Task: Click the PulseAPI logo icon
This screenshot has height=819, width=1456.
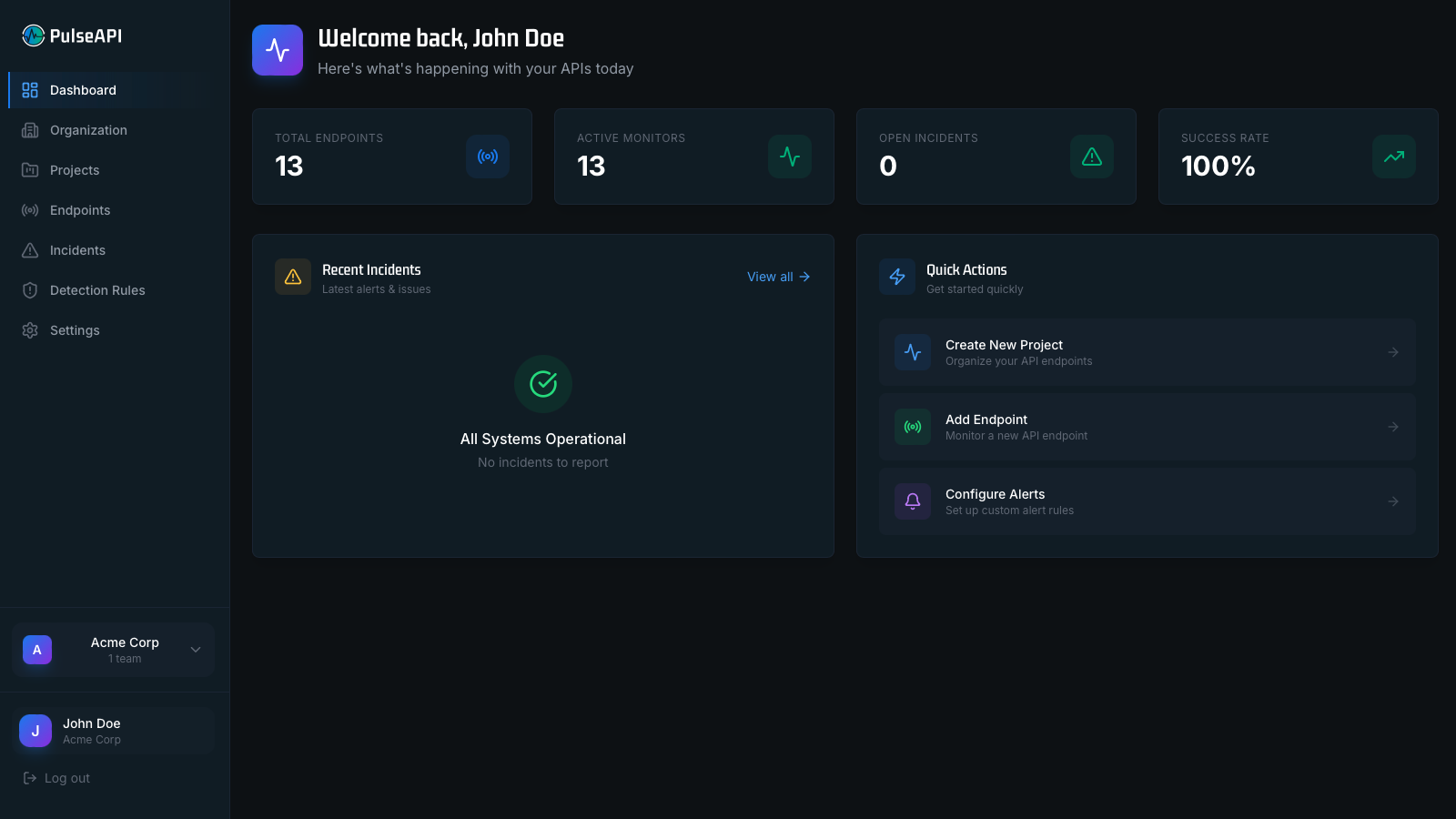Action: pyautogui.click(x=33, y=35)
